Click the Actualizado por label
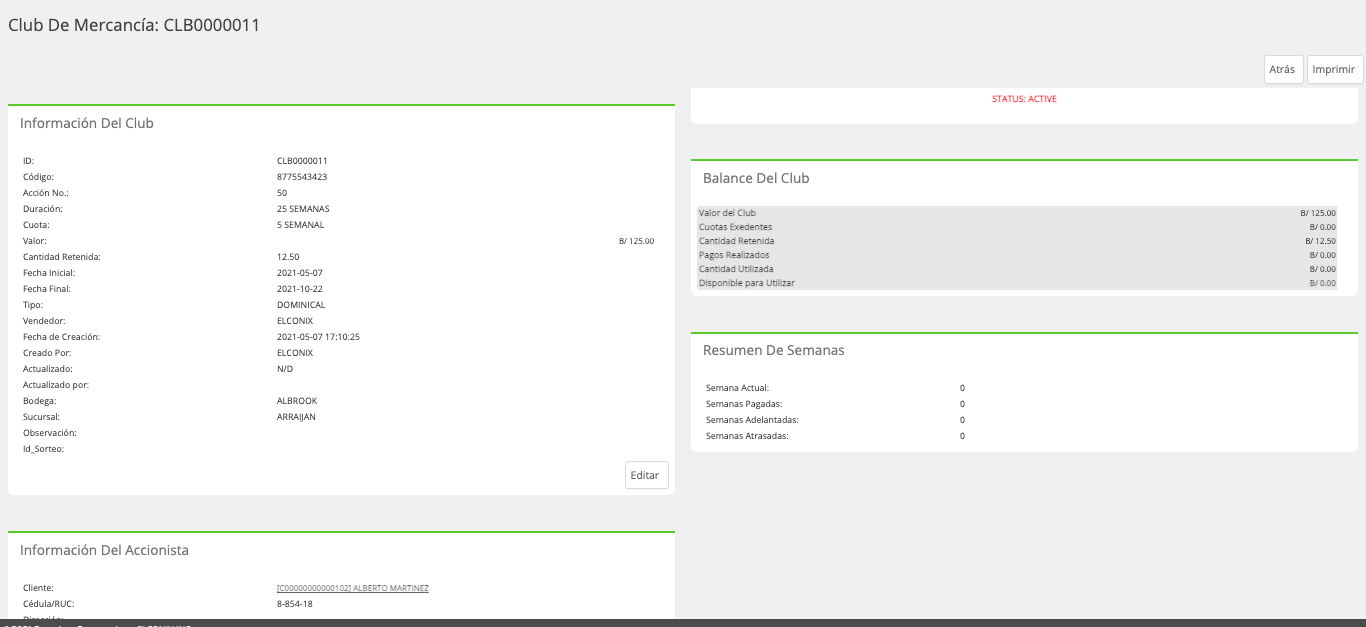 pyautogui.click(x=56, y=385)
